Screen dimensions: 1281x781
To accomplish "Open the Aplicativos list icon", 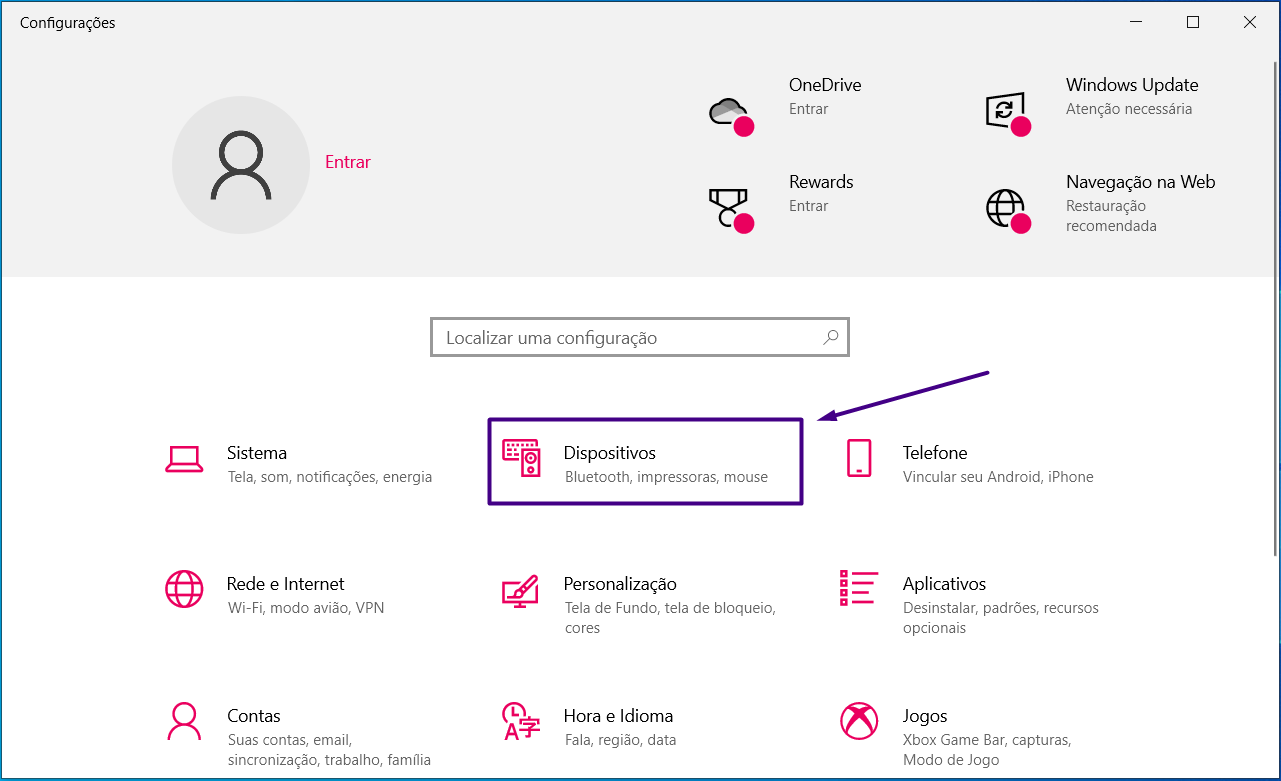I will tap(859, 588).
